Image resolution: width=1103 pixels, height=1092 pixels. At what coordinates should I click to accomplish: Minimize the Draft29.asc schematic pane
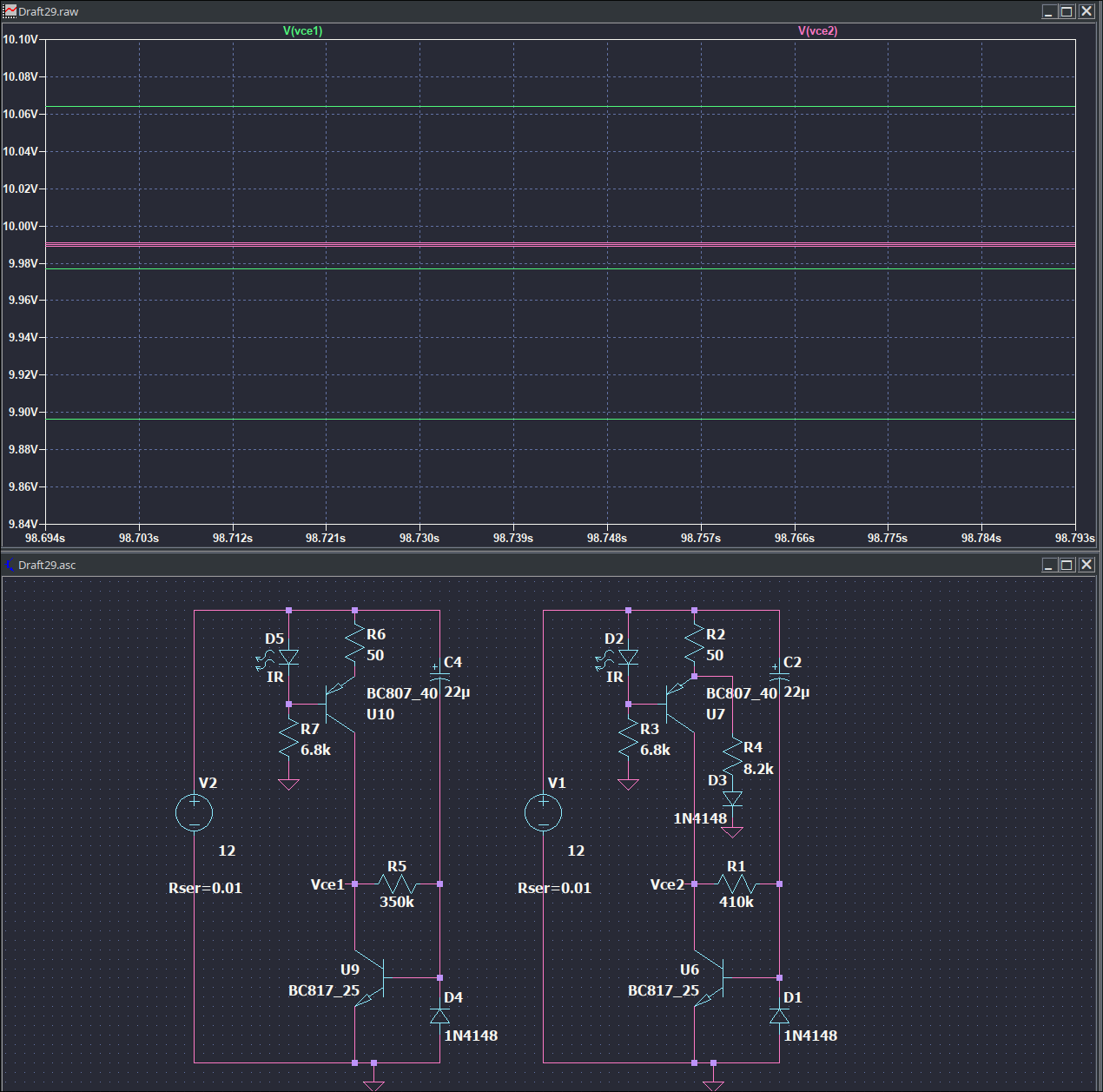1049,565
